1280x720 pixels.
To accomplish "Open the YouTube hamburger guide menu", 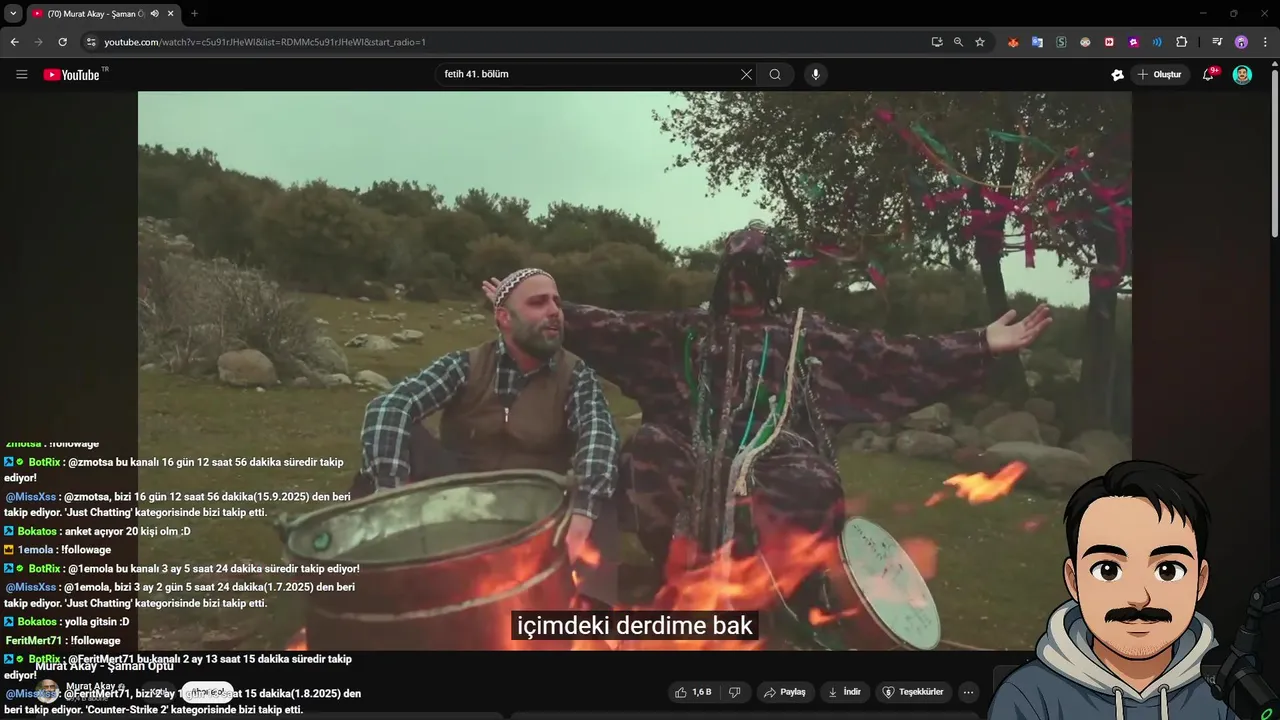I will pos(21,75).
